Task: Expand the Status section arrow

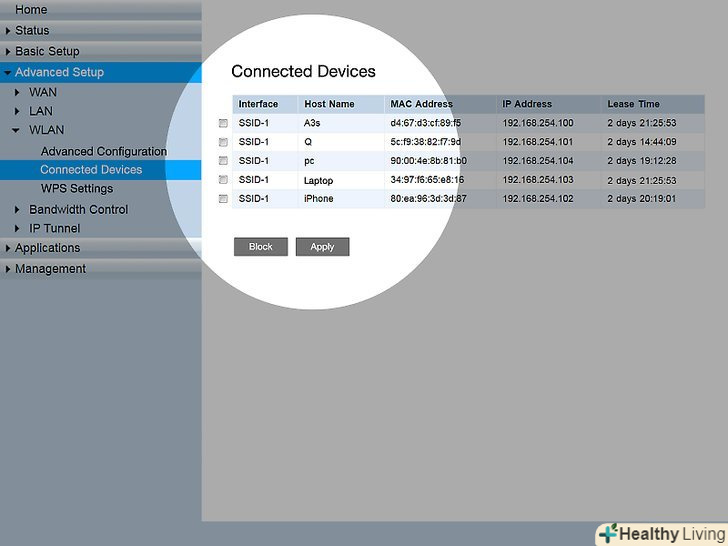Action: [8, 31]
